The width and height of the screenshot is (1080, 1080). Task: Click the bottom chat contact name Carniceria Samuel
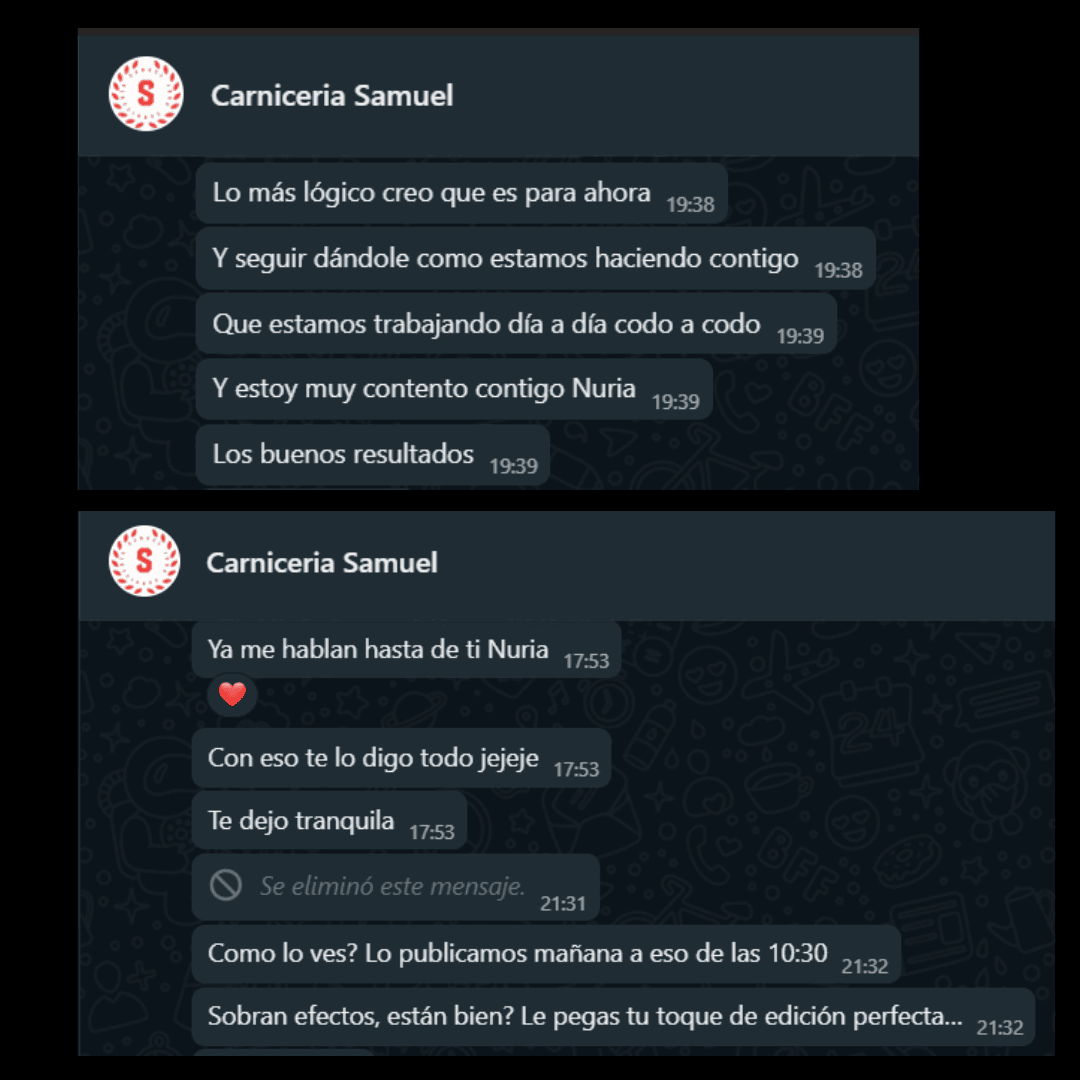point(322,563)
